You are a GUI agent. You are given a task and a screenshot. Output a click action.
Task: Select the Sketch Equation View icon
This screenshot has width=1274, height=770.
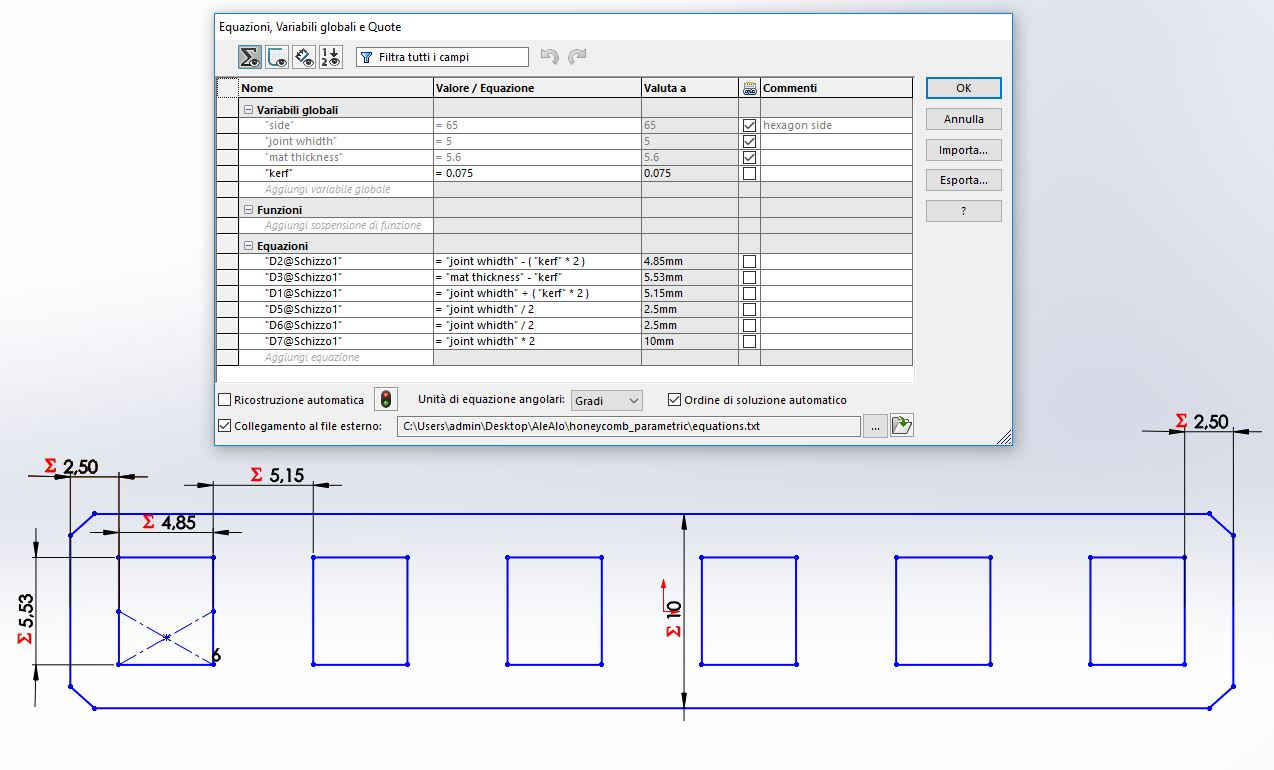(x=277, y=57)
